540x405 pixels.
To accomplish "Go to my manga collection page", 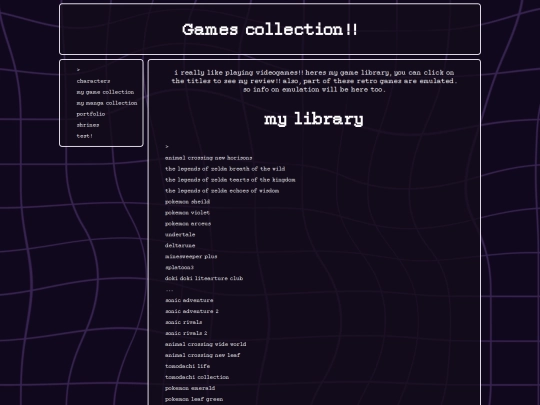I will [107, 103].
